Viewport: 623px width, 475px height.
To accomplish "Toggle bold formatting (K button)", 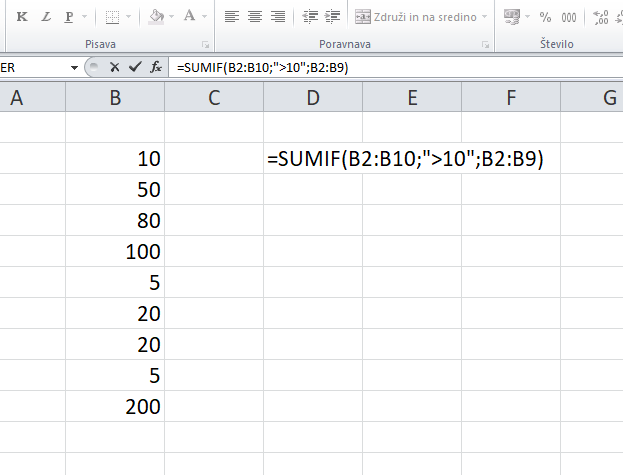I will (22, 17).
